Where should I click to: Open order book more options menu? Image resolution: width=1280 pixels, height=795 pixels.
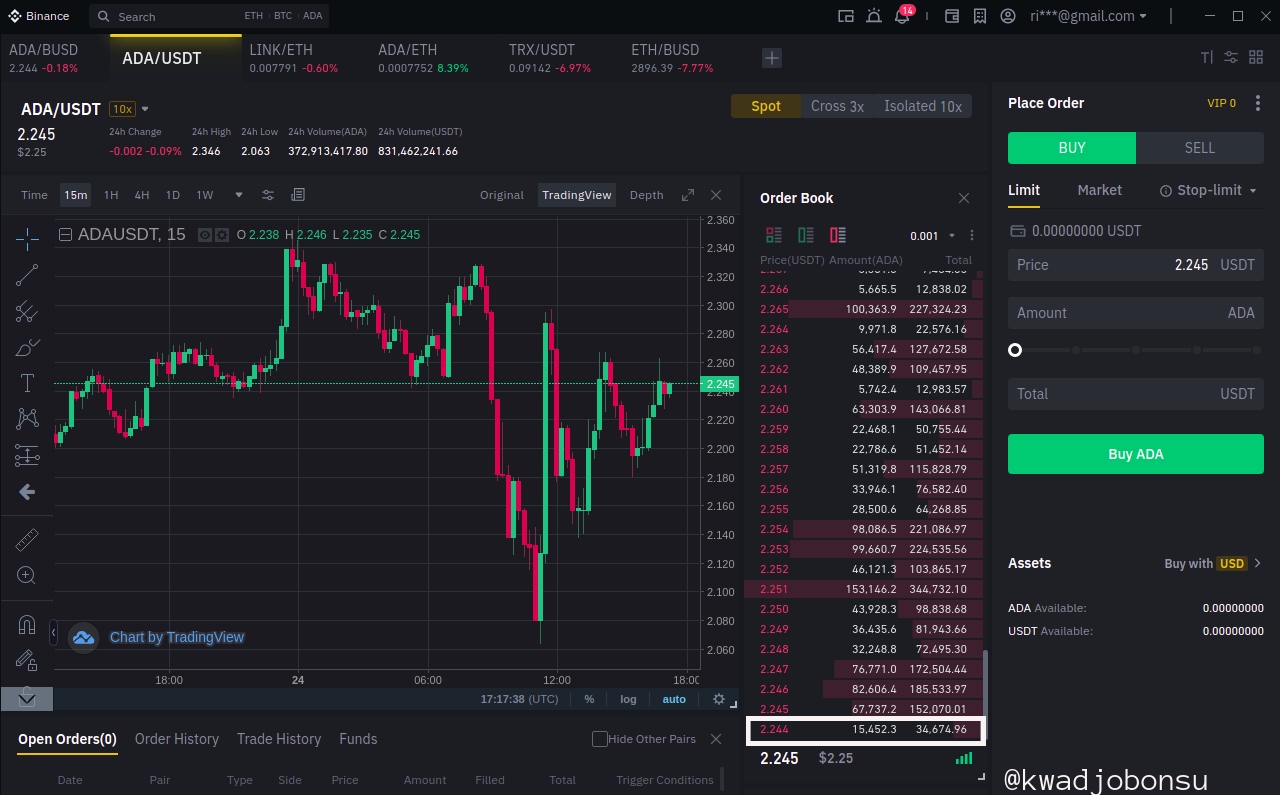(971, 236)
